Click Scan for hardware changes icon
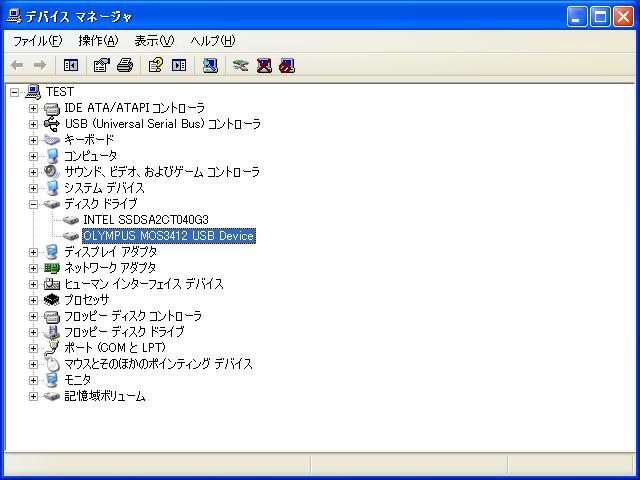 click(210, 65)
